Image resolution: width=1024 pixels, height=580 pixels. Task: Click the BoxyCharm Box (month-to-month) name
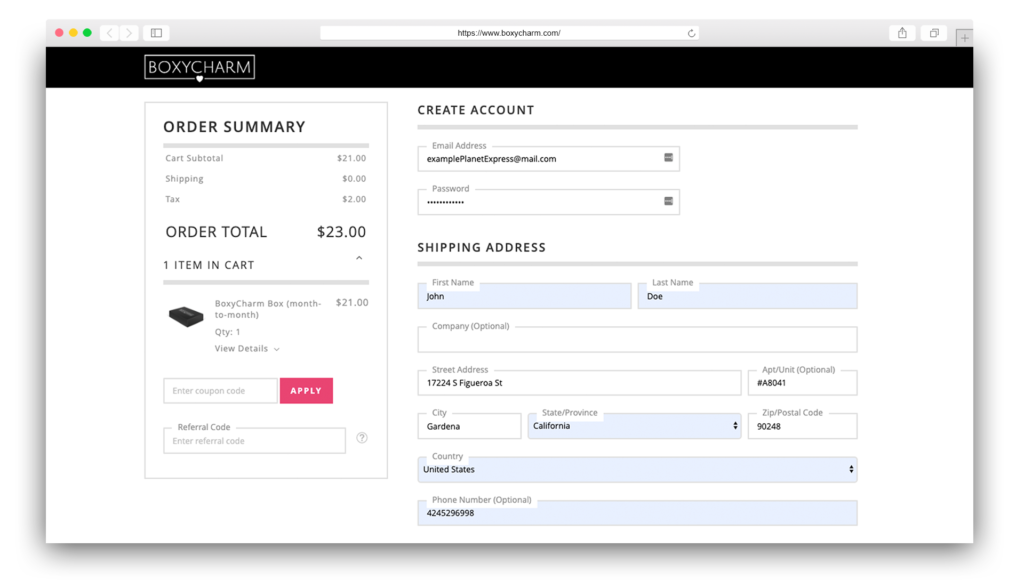[x=268, y=309]
